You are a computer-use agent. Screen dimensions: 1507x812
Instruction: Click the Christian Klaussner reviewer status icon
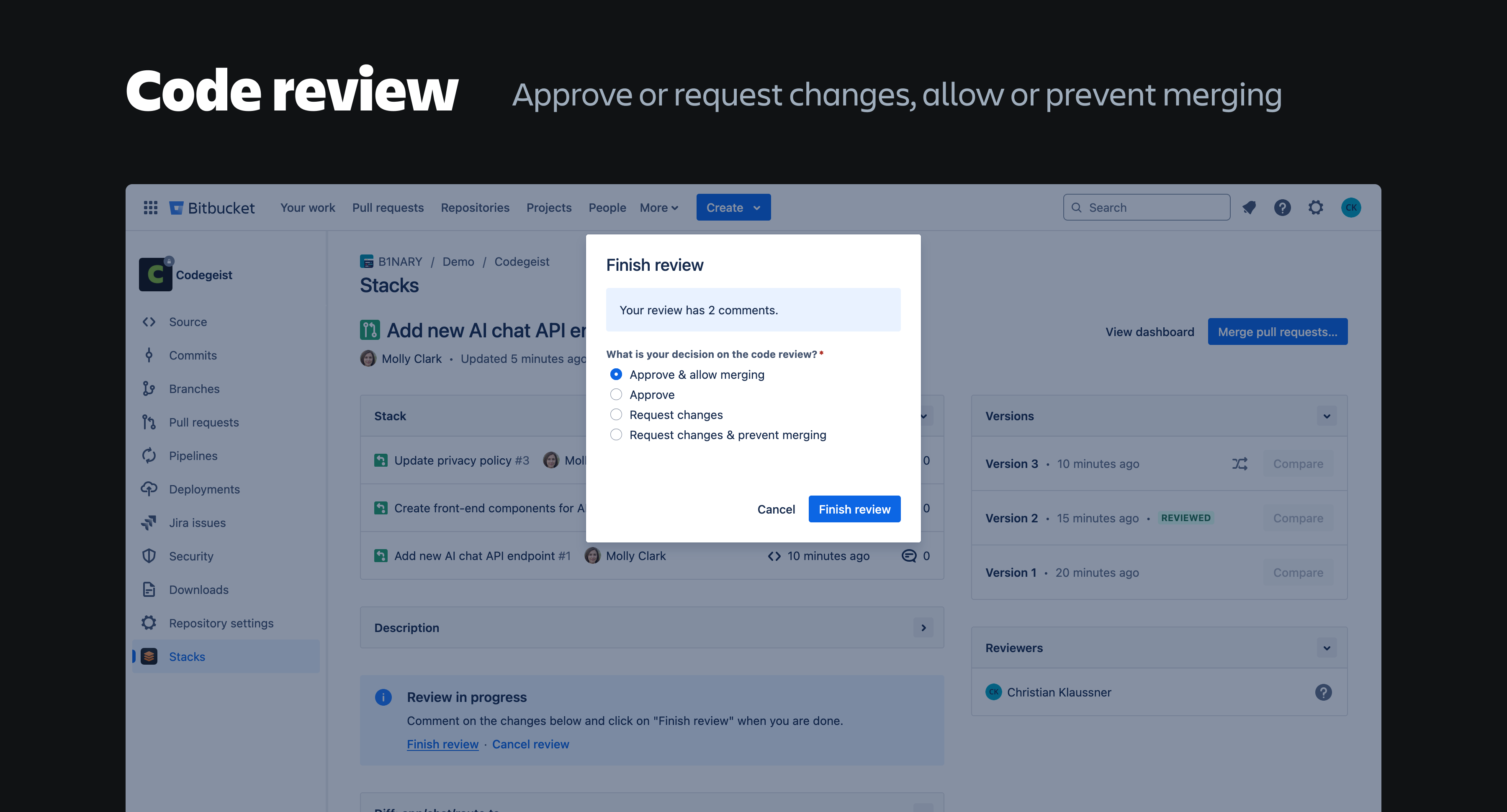point(1323,692)
